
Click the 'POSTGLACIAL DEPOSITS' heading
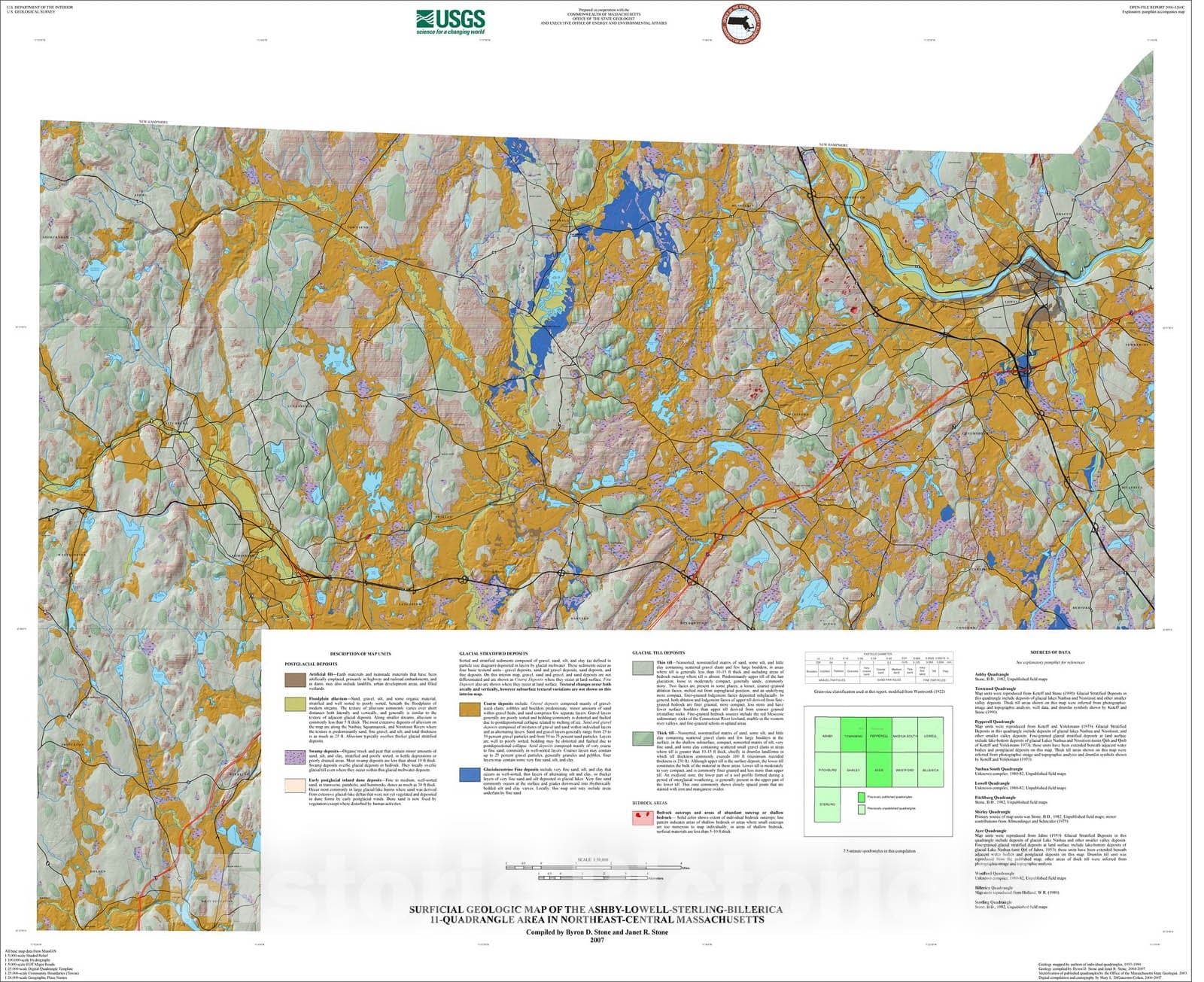coord(312,664)
